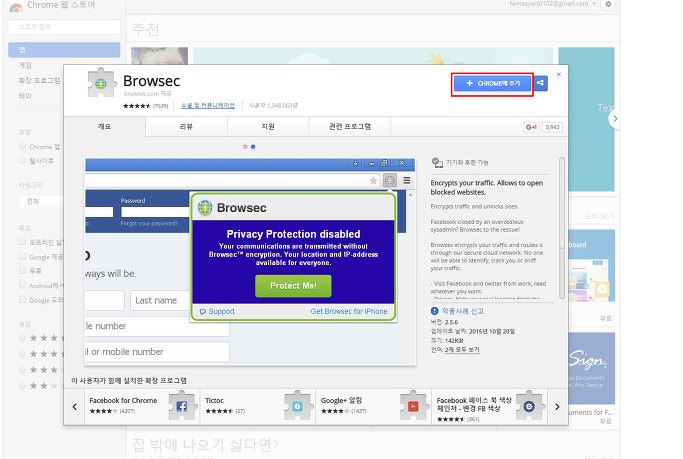Select the 확장 프로그램 sidebar item
Viewport: 683px width, 459px height.
(x=39, y=81)
